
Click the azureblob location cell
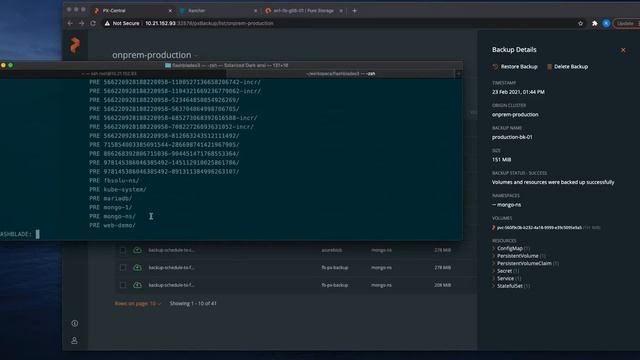click(331, 250)
